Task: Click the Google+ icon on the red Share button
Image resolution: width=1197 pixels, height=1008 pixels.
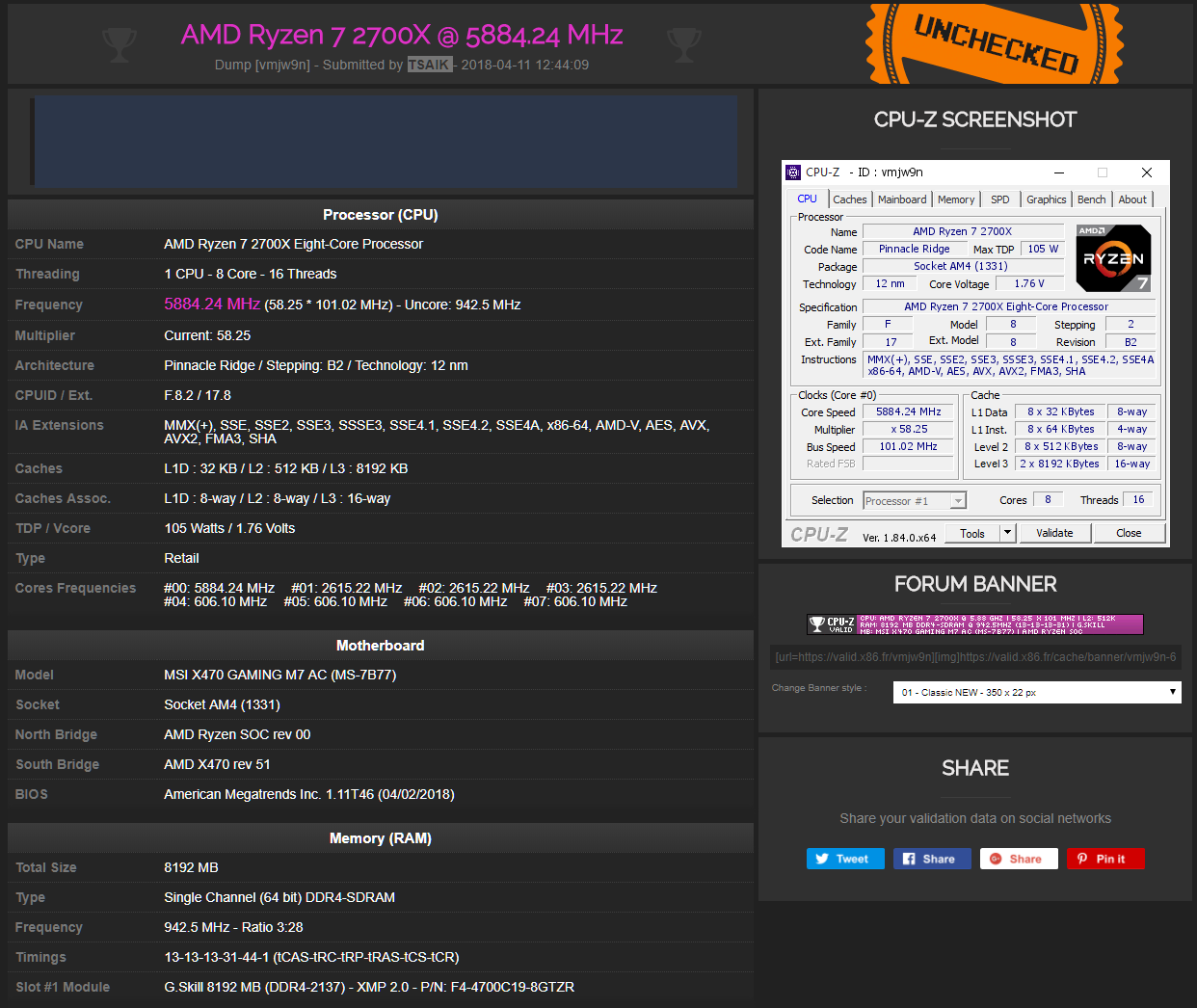Action: pos(994,858)
